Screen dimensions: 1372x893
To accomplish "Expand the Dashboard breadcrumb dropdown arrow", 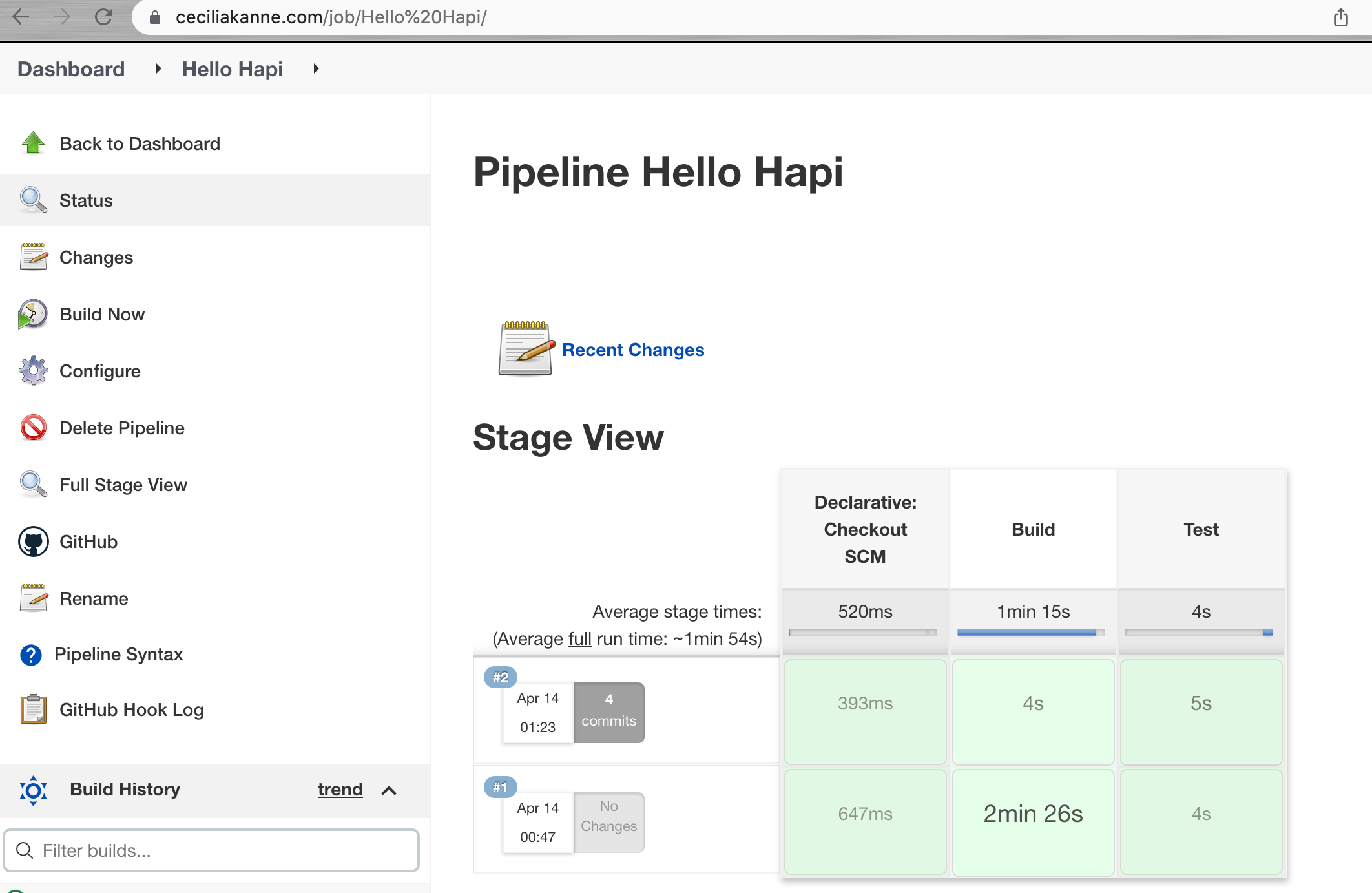I will [158, 68].
